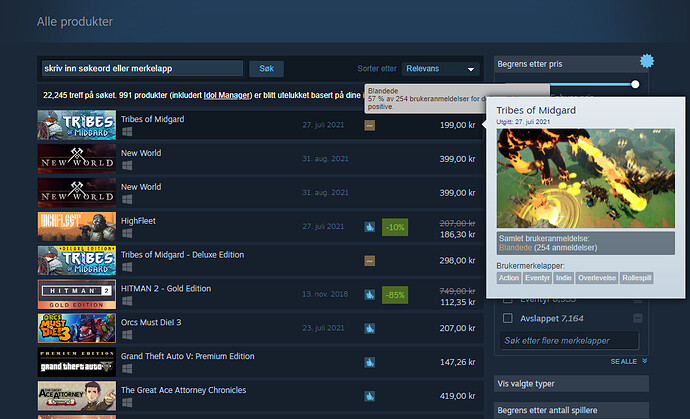
Task: Click the Overlevelse tag in the hover popup
Action: (597, 278)
